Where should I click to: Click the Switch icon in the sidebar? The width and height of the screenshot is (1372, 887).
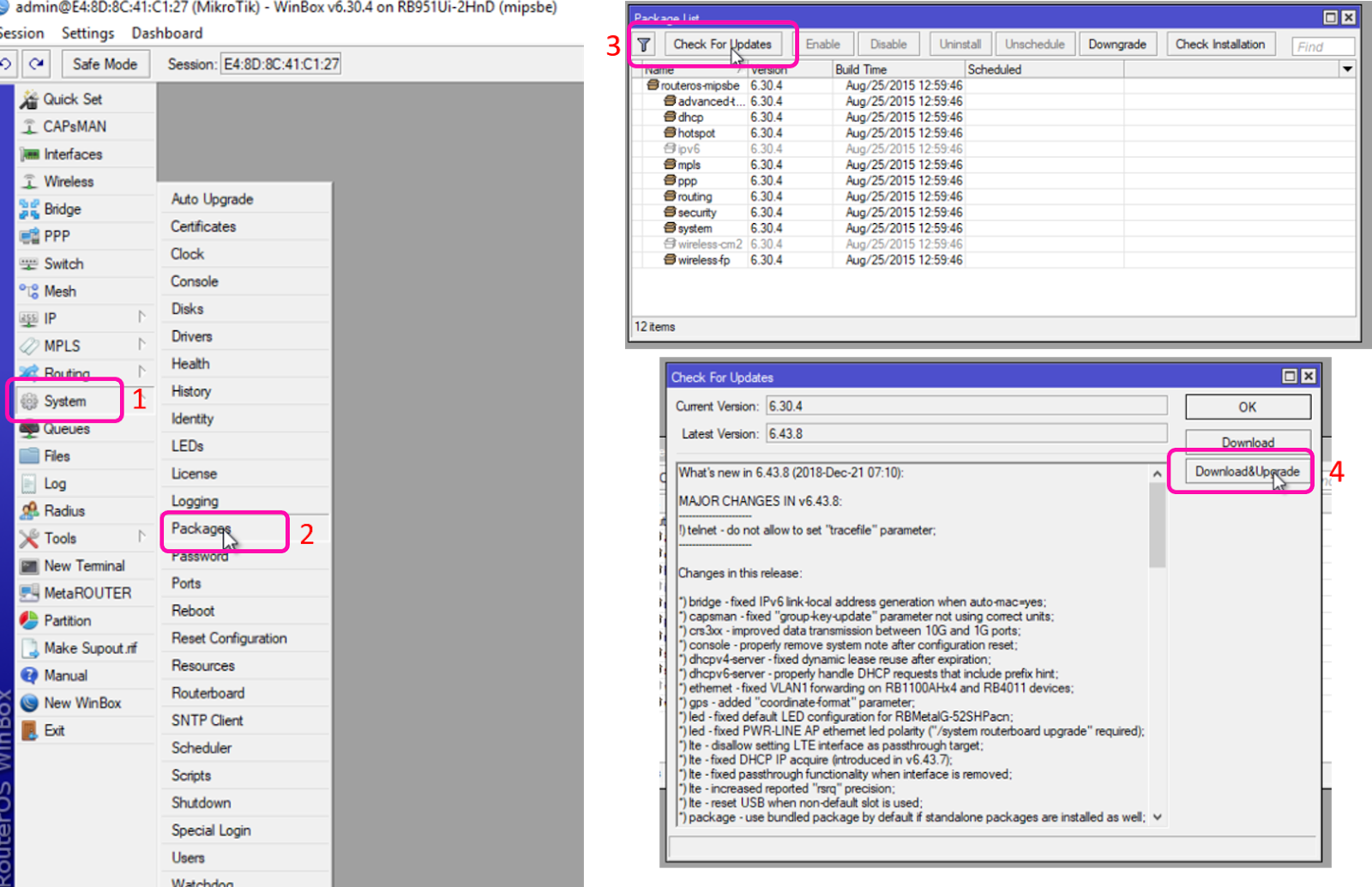(x=29, y=264)
